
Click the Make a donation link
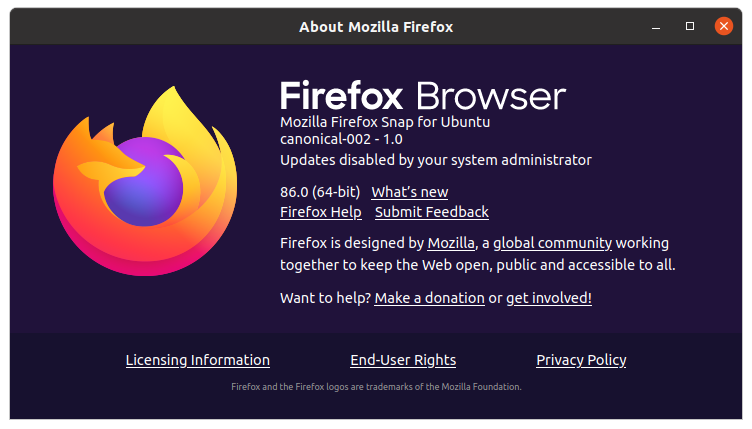[x=429, y=298]
